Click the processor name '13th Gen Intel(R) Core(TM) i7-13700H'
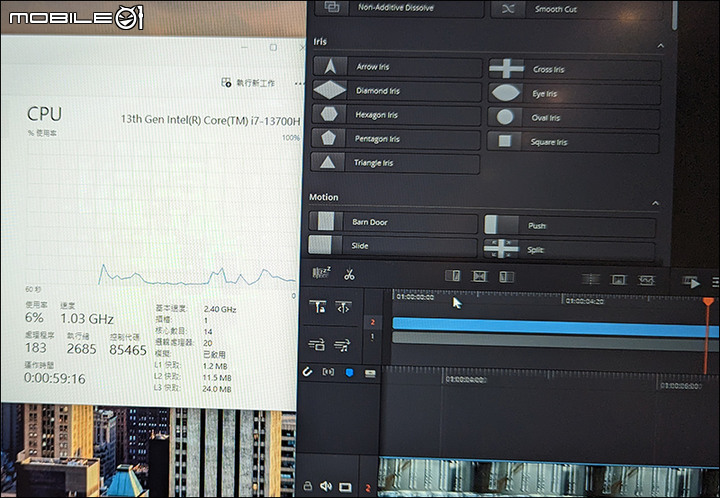This screenshot has height=498, width=720. point(210,120)
